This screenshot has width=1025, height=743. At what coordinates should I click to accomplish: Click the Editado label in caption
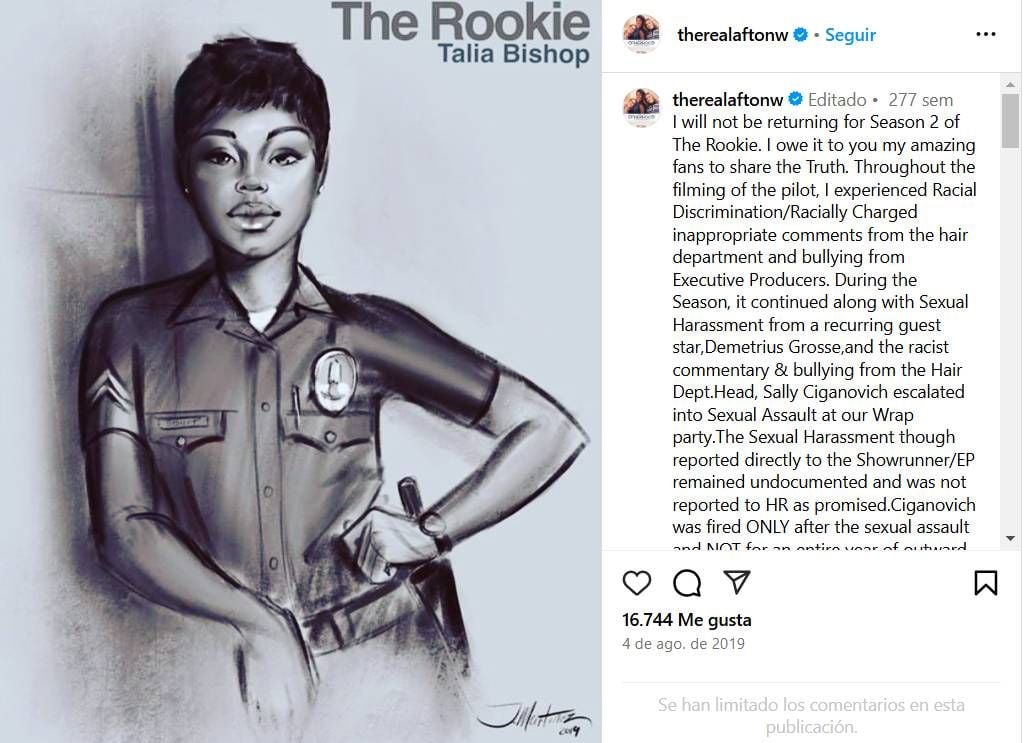pyautogui.click(x=837, y=99)
